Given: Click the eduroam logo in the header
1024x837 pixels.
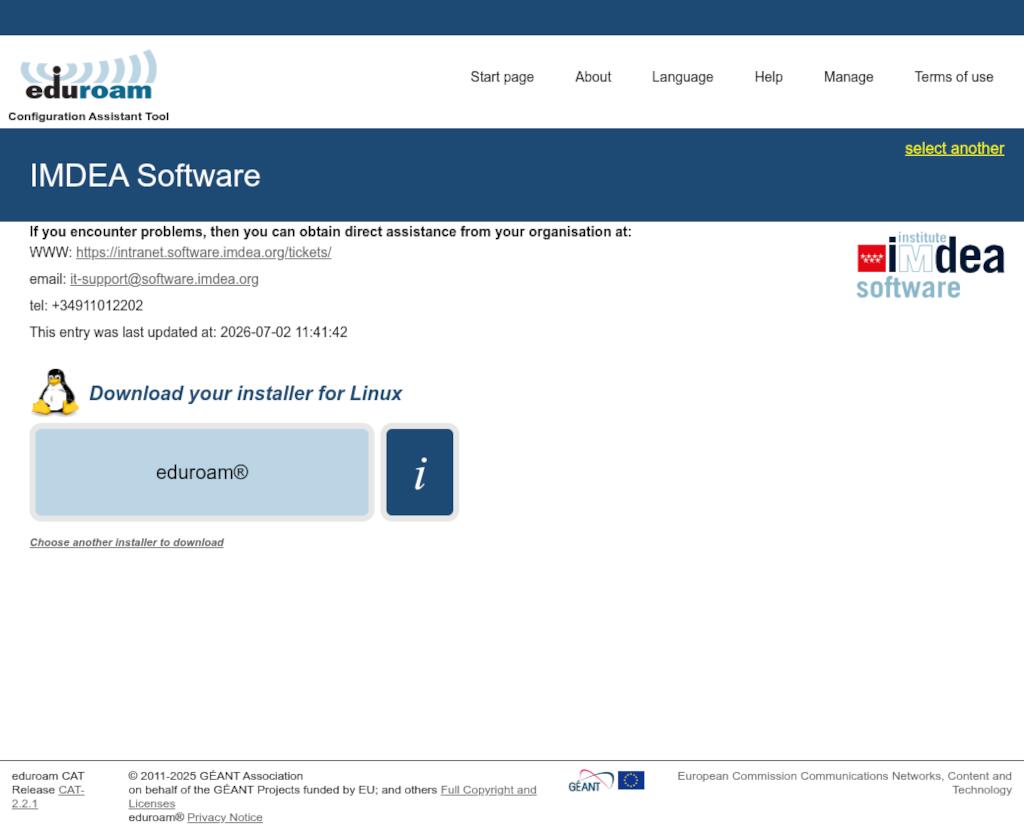Looking at the screenshot, I should (x=88, y=74).
